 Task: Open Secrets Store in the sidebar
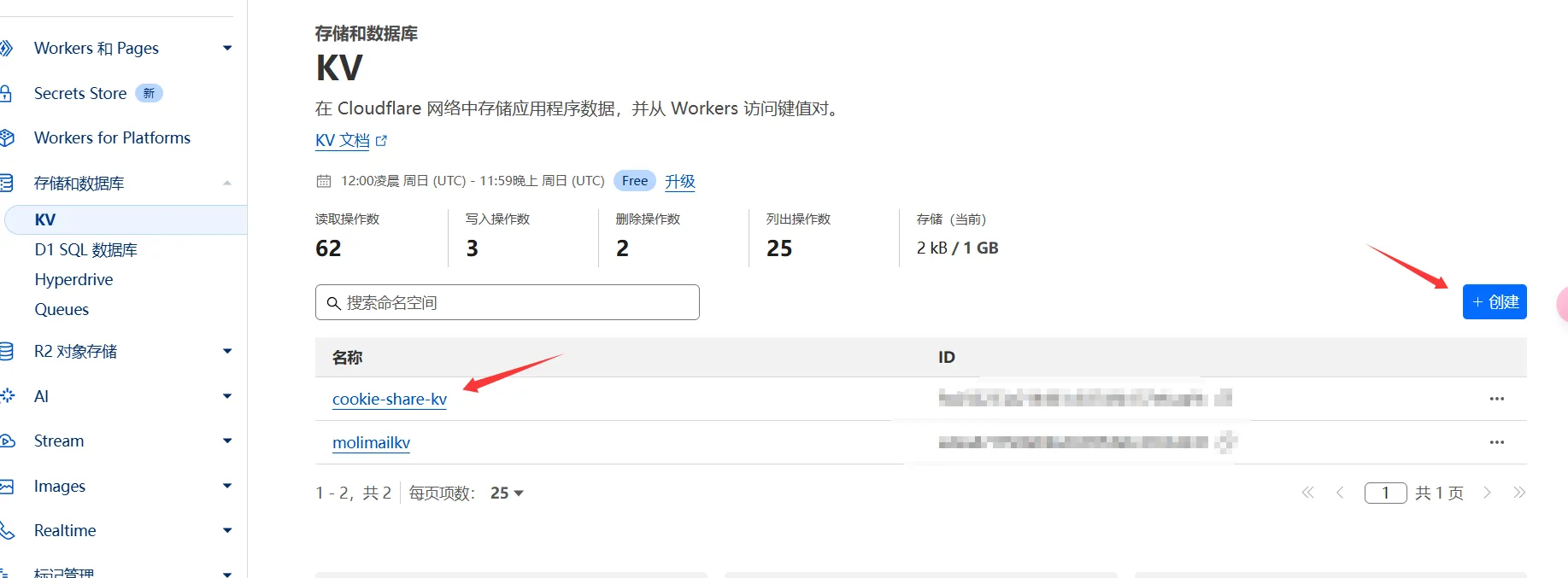[80, 93]
